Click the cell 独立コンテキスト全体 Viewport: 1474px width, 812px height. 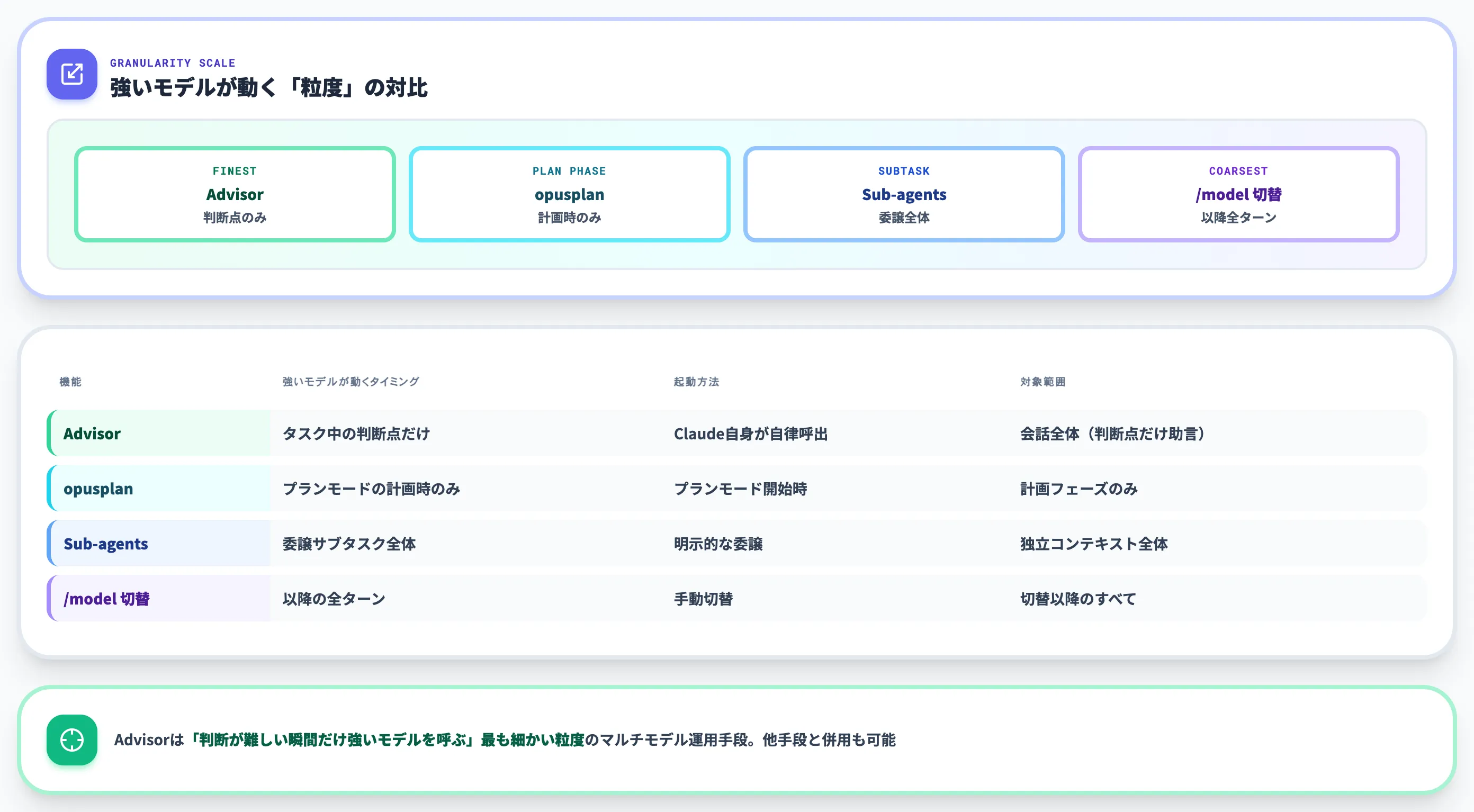[1094, 543]
